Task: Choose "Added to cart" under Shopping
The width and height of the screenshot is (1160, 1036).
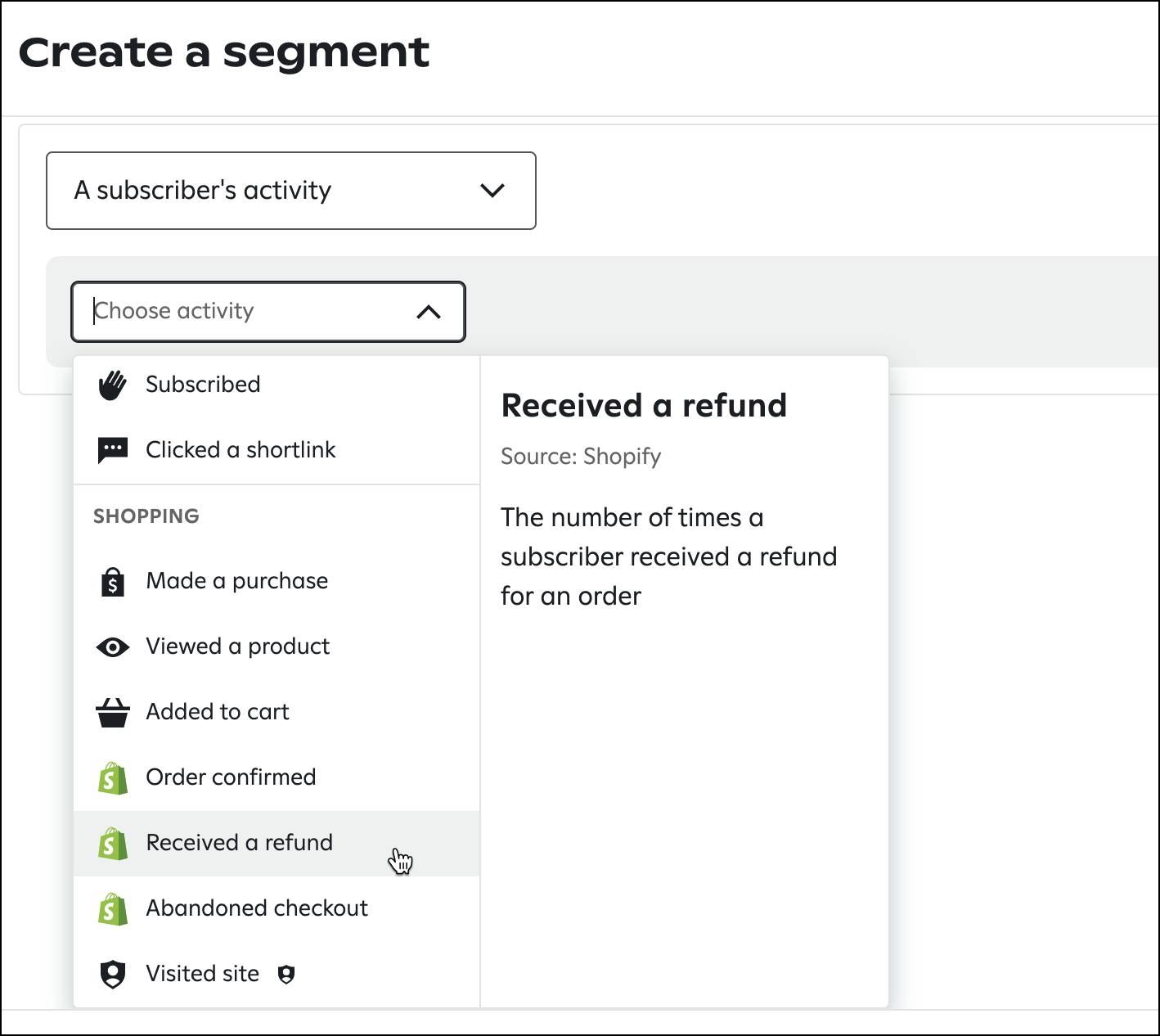Action: [217, 712]
